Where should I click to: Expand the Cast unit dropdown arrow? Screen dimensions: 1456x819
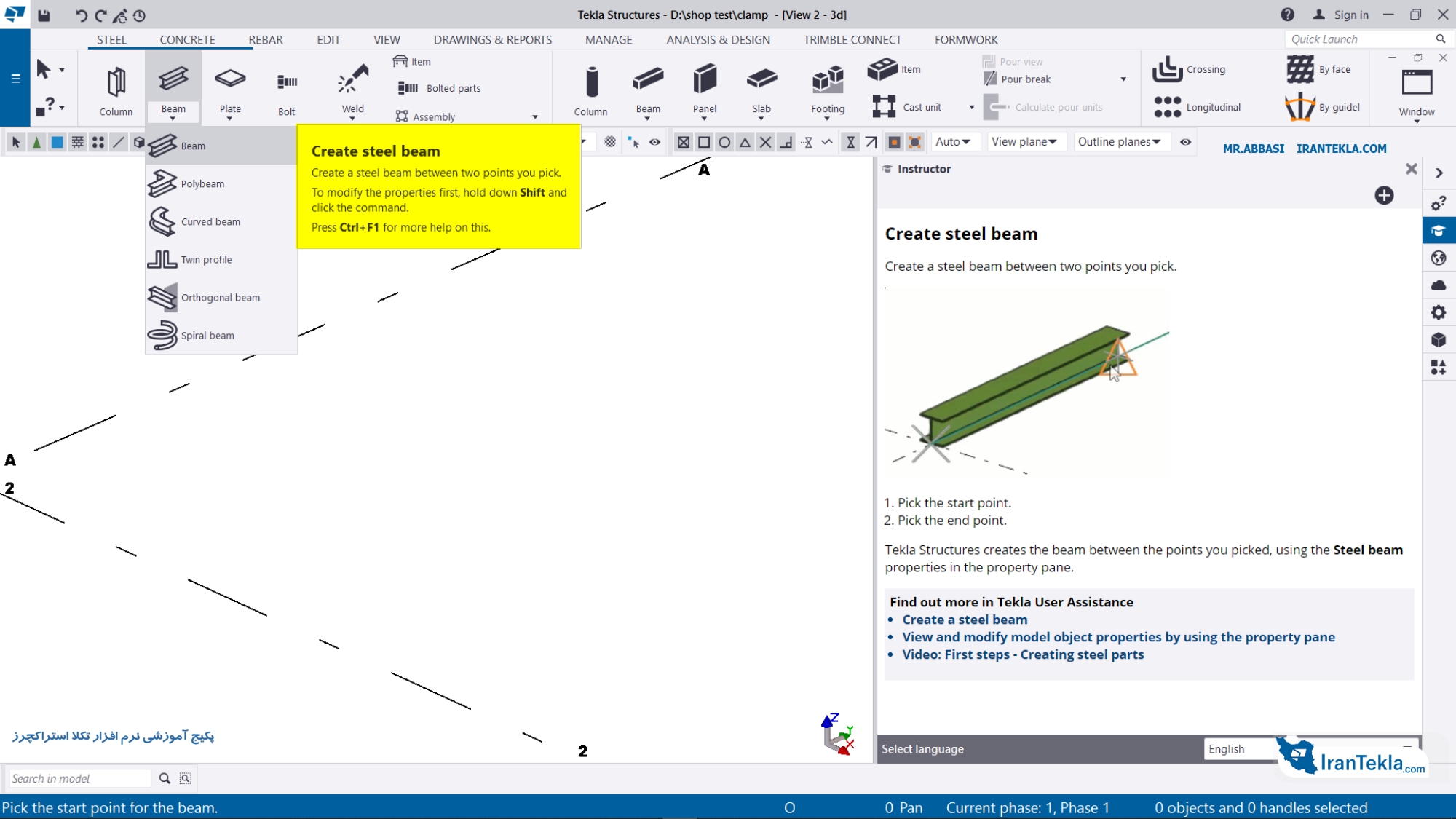(971, 107)
